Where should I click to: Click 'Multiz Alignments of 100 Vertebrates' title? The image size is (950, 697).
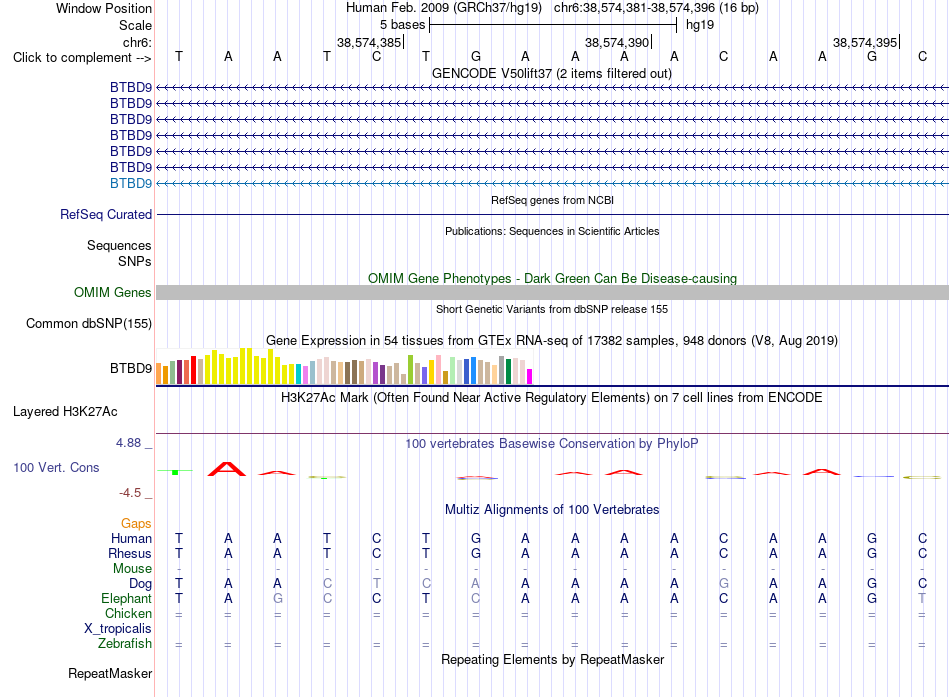tap(552, 510)
